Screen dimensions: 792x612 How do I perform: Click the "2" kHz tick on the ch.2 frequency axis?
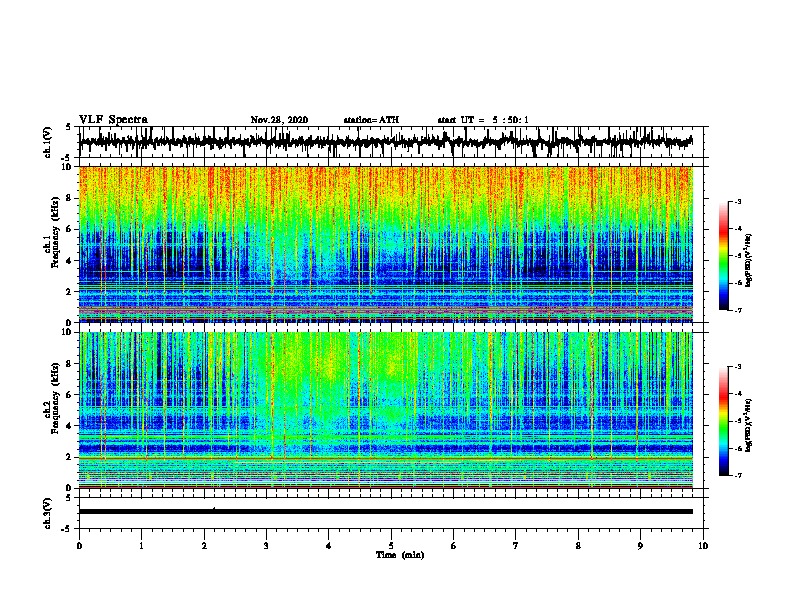point(69,457)
